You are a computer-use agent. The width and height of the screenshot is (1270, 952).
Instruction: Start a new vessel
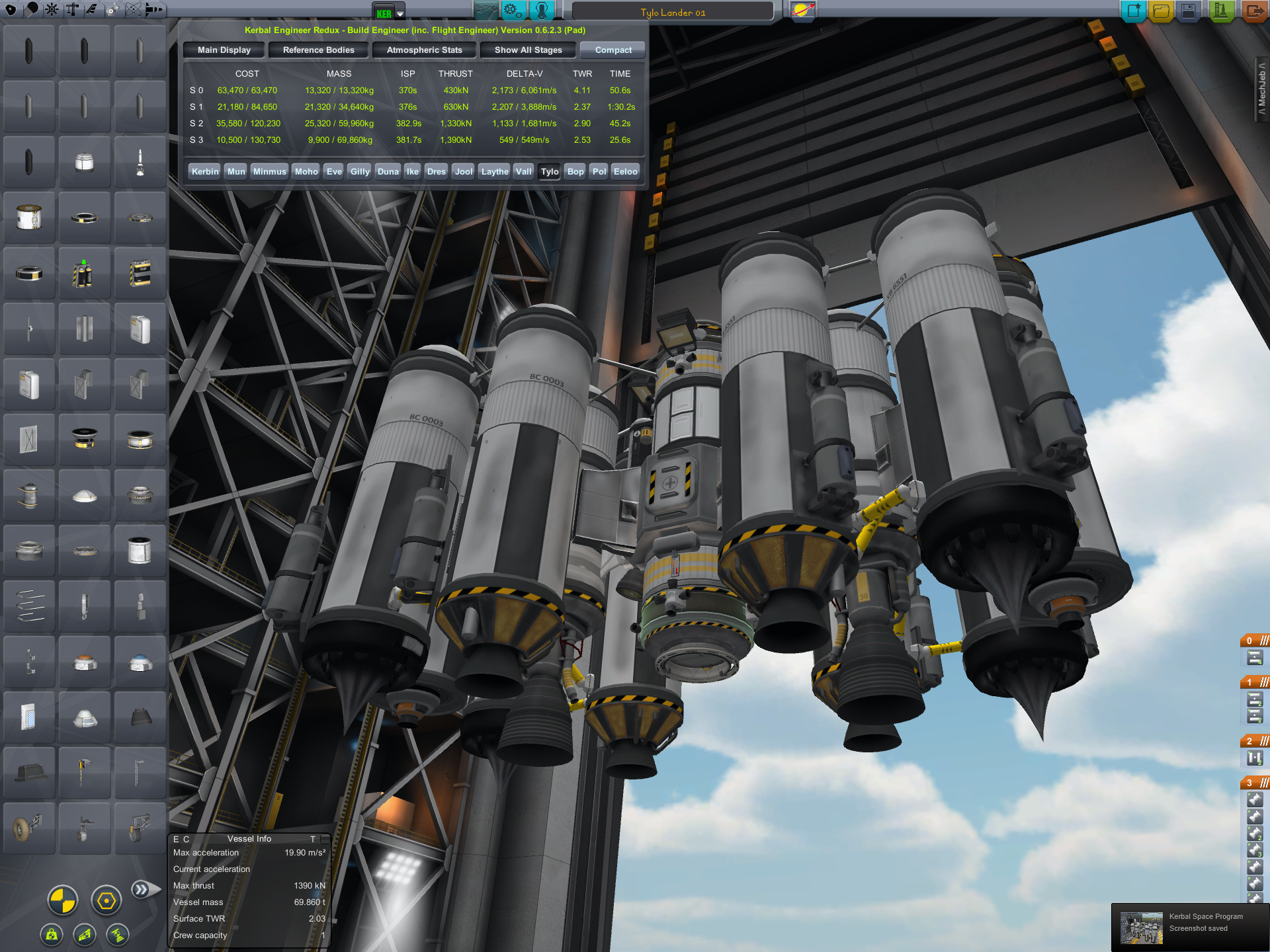1134,11
